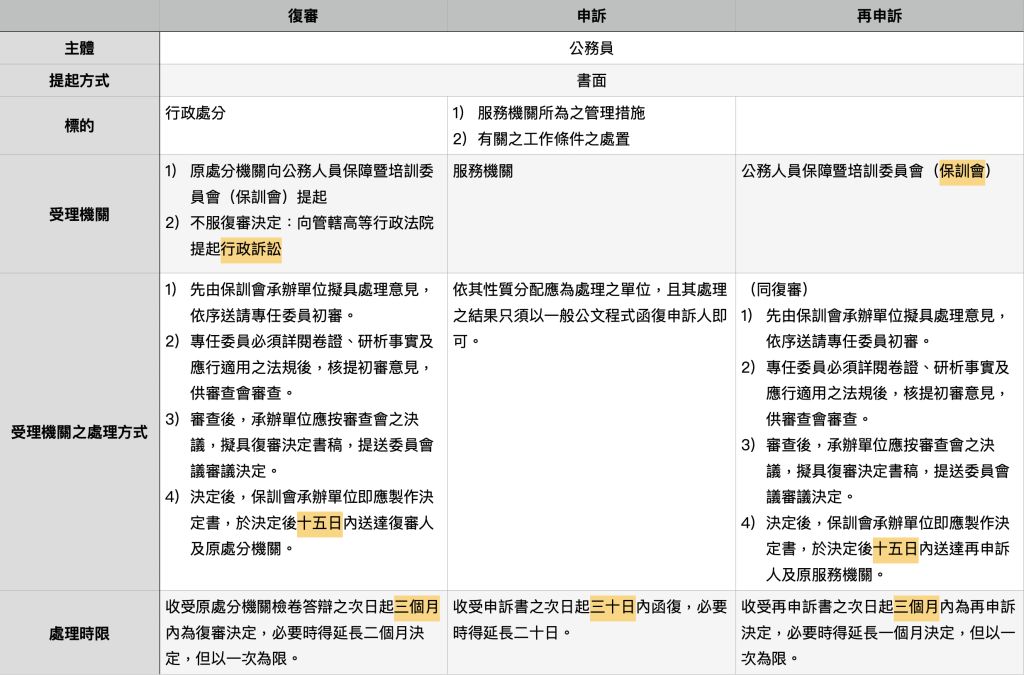This screenshot has width=1024, height=675.
Task: Click the 復審 column header
Action: (x=303, y=15)
